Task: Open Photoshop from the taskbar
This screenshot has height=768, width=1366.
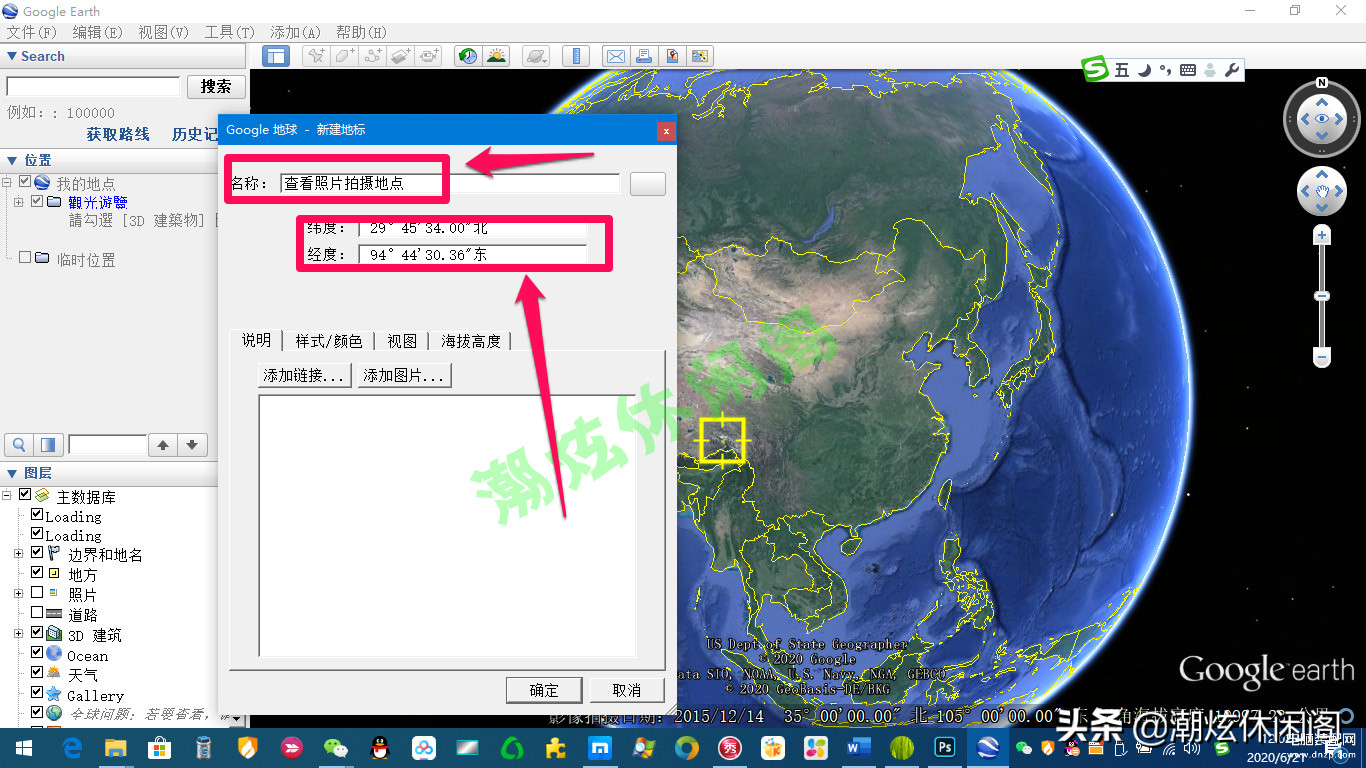Action: 945,747
